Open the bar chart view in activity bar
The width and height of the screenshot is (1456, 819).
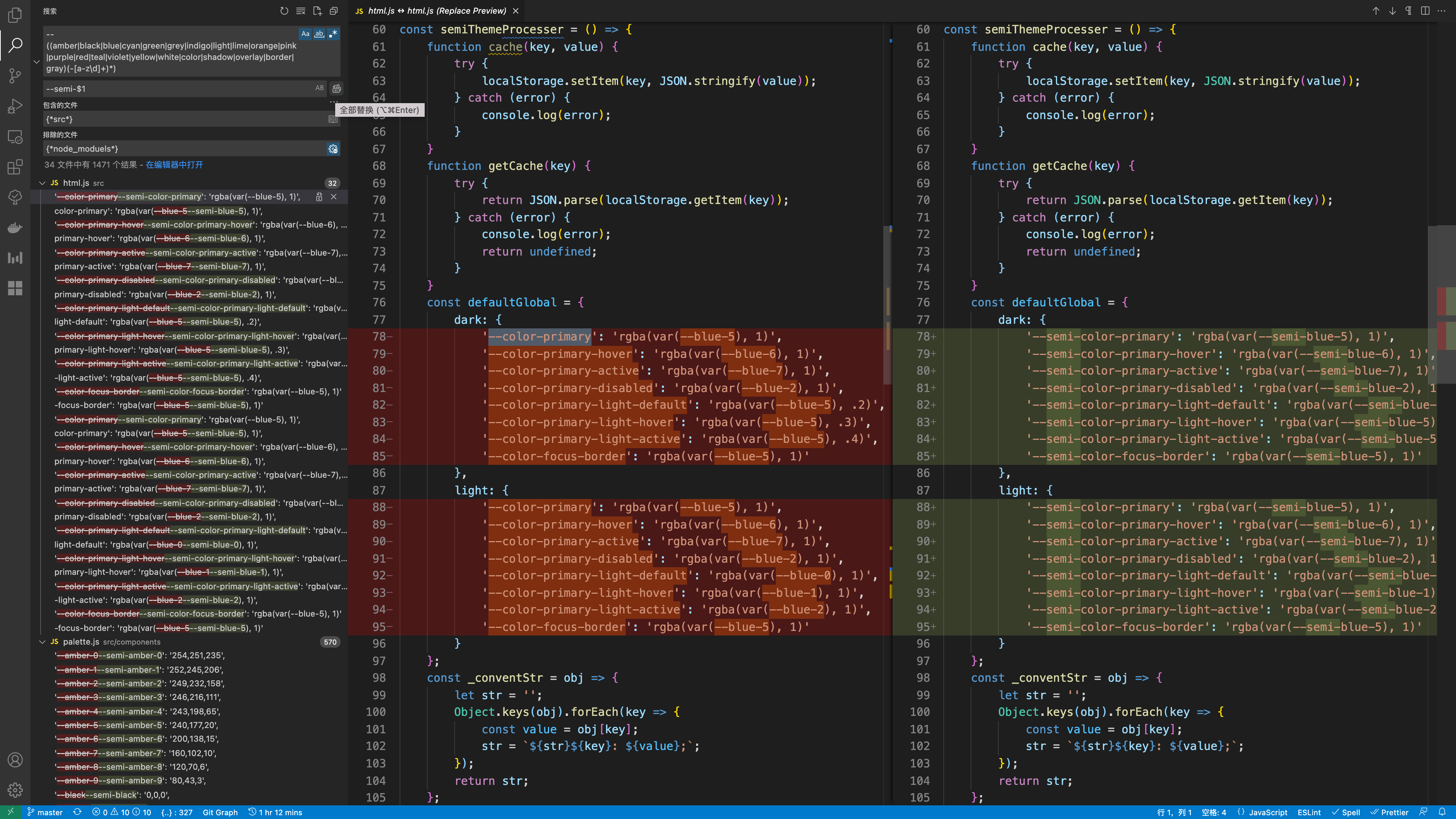tap(15, 258)
